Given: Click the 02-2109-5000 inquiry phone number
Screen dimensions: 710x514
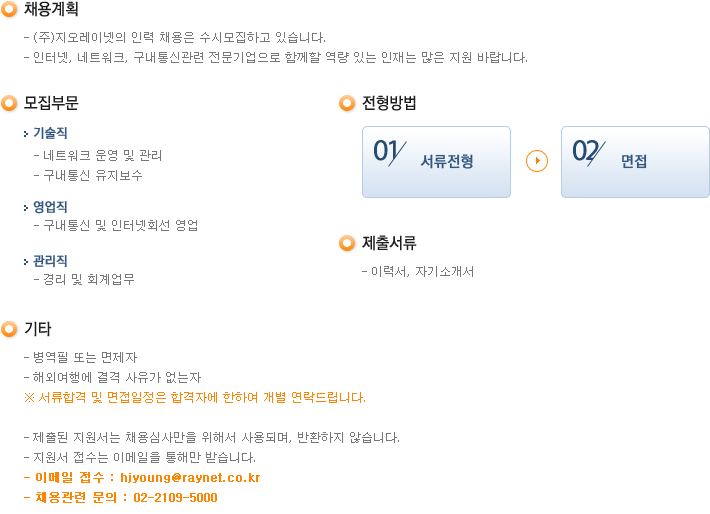Looking at the screenshot, I should [175, 498].
